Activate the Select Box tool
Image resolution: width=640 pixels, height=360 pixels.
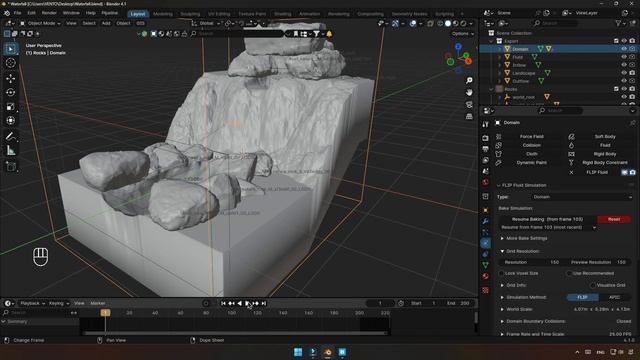click(11, 49)
